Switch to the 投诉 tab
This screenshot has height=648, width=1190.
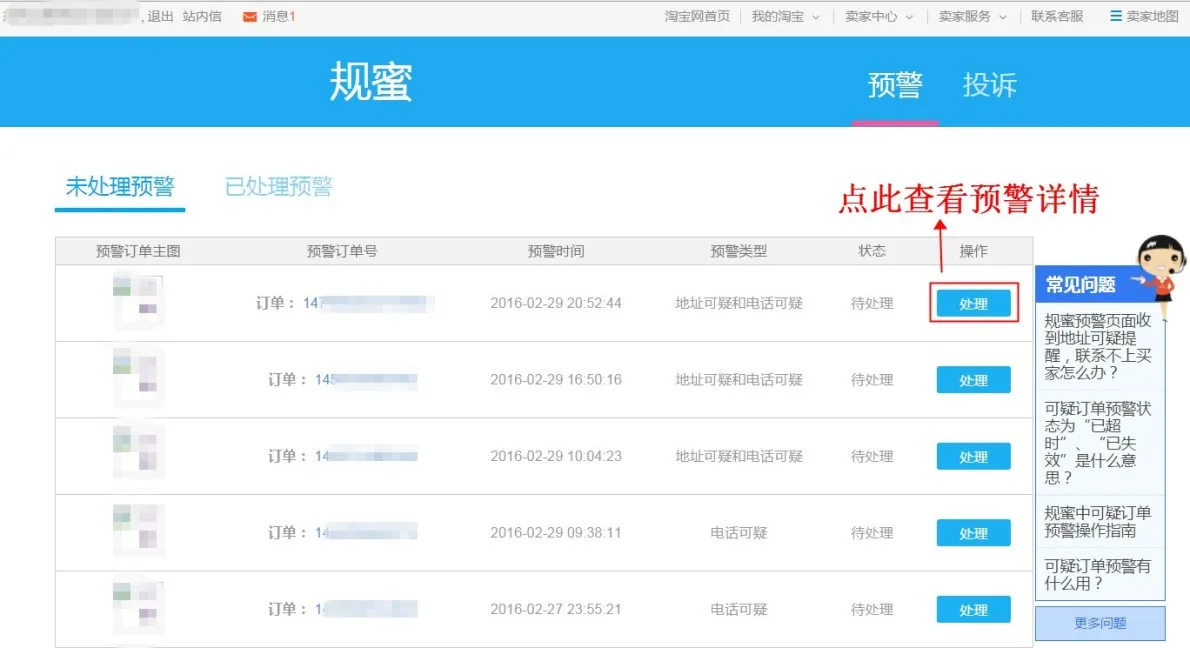click(x=989, y=86)
